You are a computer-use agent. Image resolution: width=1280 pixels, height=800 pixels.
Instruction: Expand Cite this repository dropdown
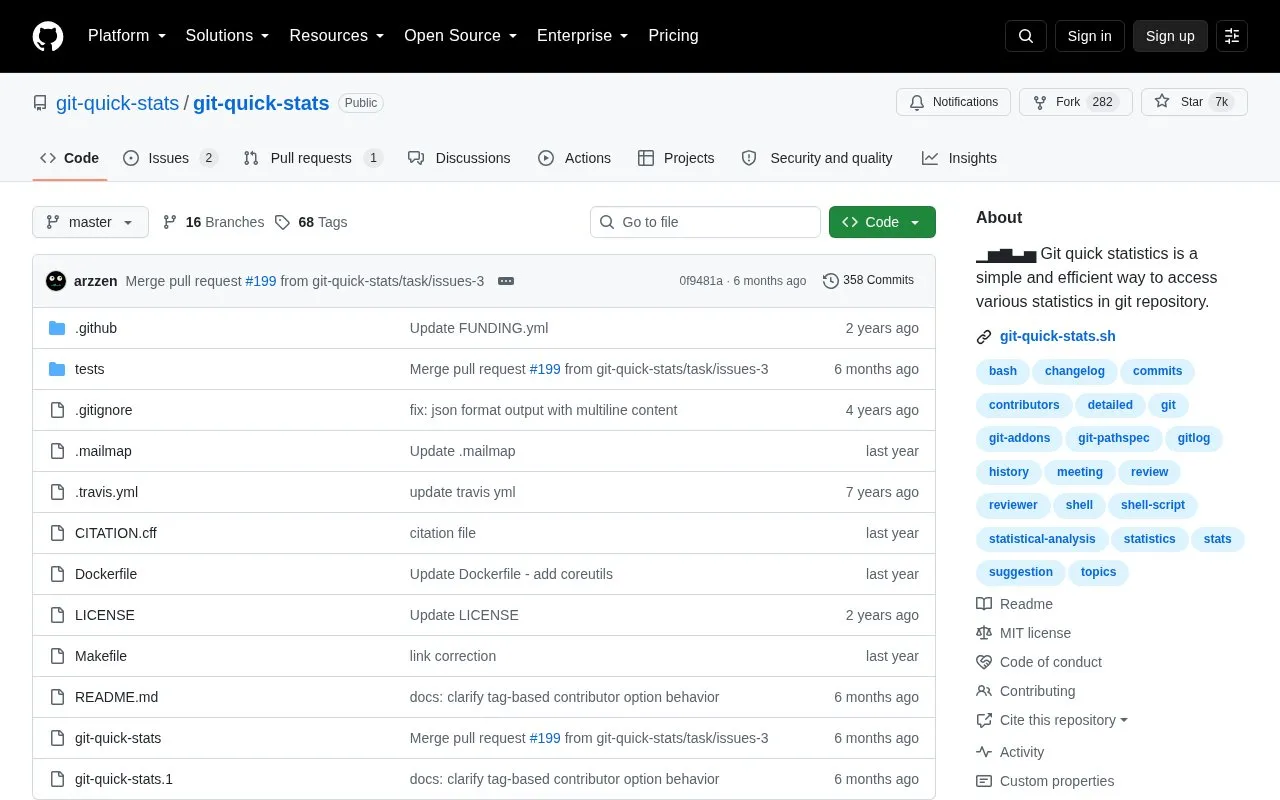[x=1052, y=720]
